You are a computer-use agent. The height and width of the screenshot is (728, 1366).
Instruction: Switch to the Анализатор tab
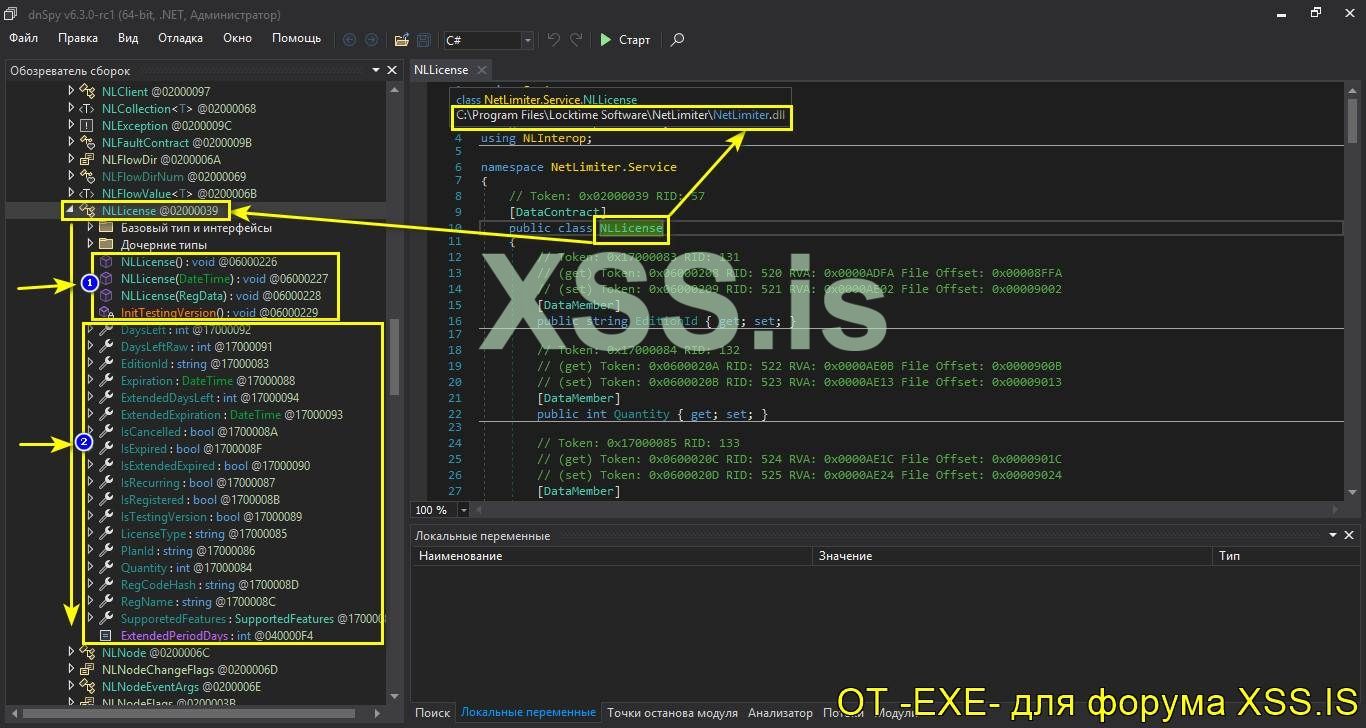point(780,713)
